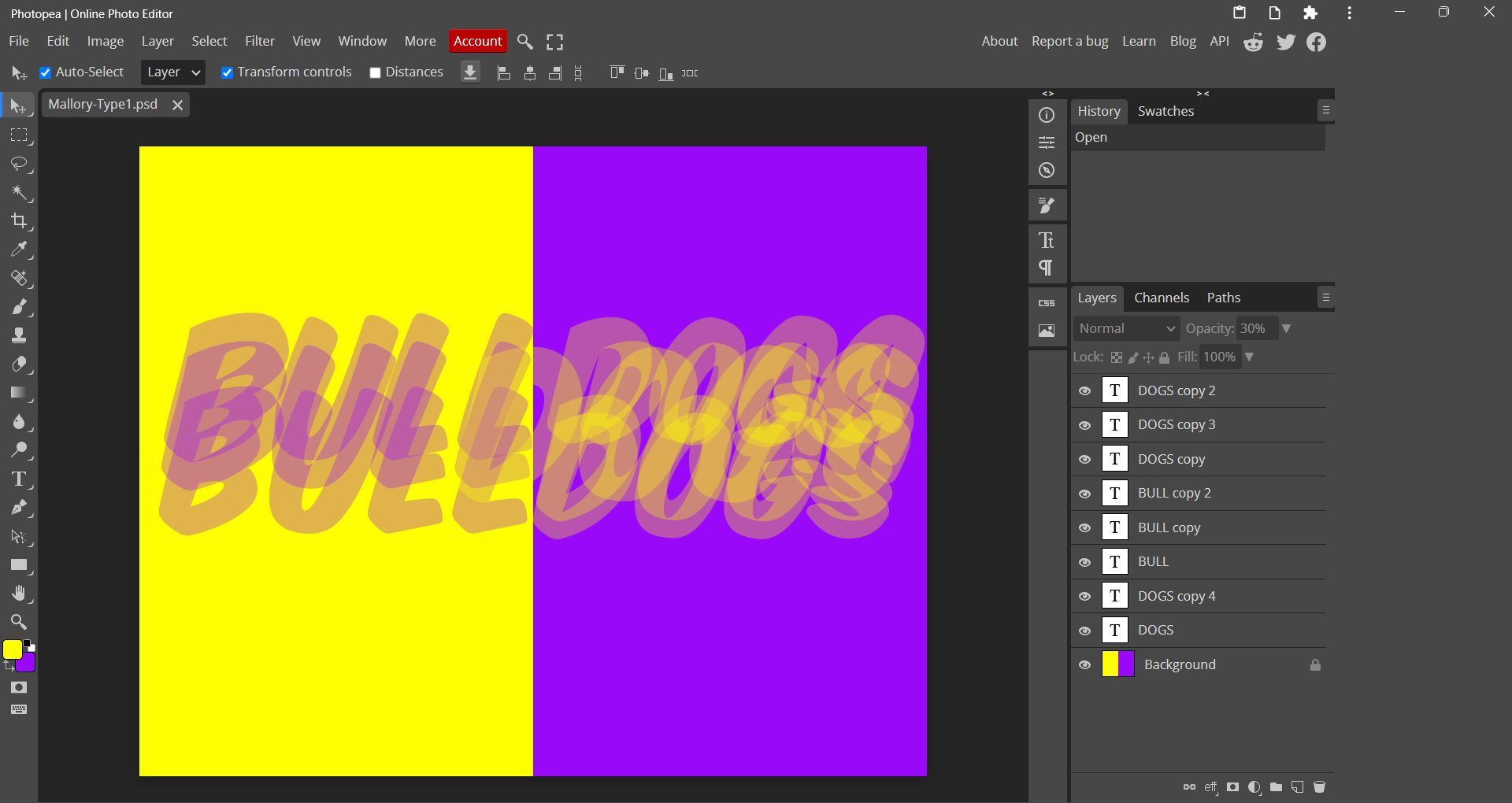This screenshot has height=803, width=1512.
Task: Disable the Auto-Select checkbox
Action: pyautogui.click(x=46, y=72)
